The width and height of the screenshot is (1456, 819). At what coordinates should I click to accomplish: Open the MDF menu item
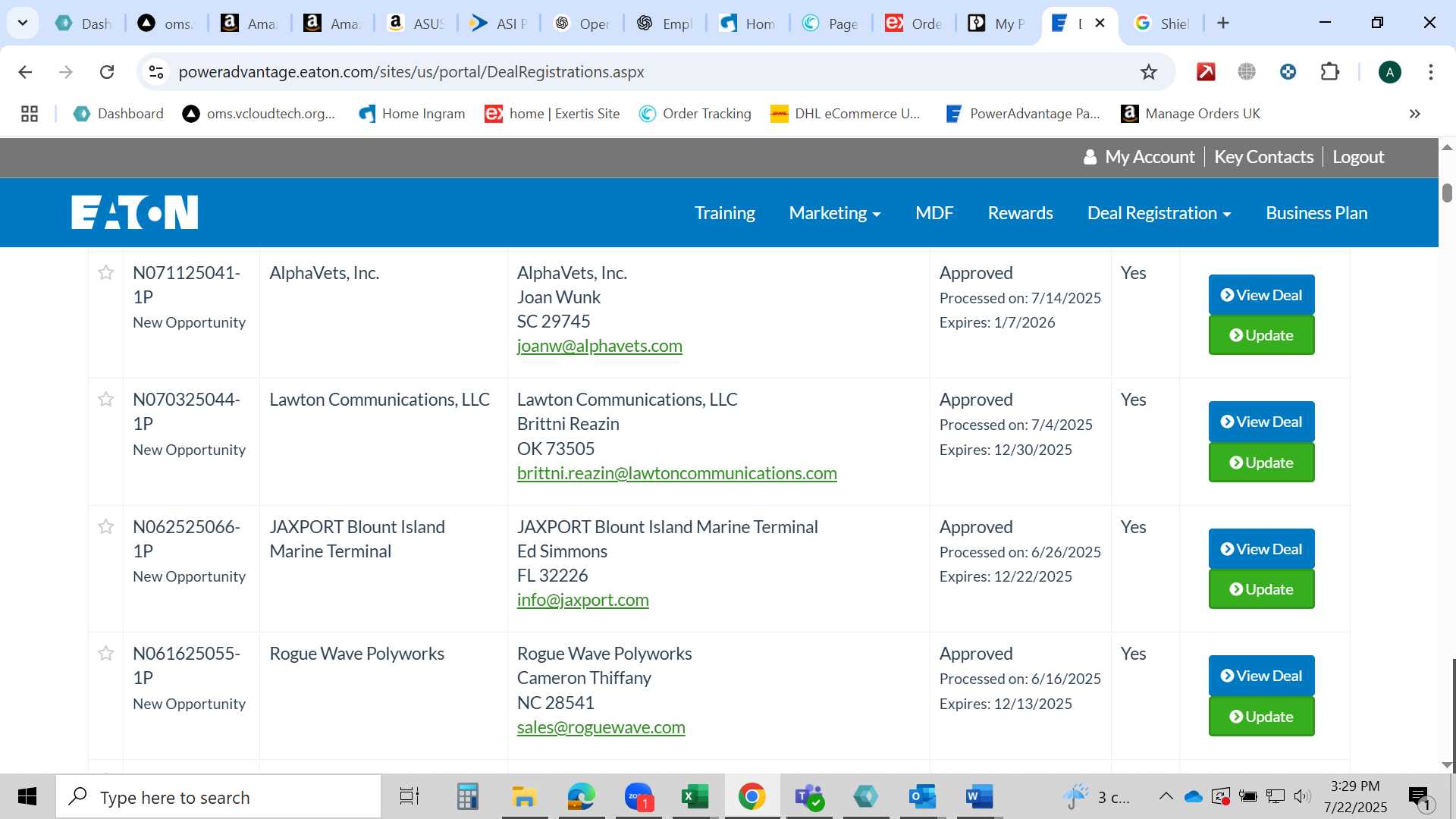pos(934,213)
